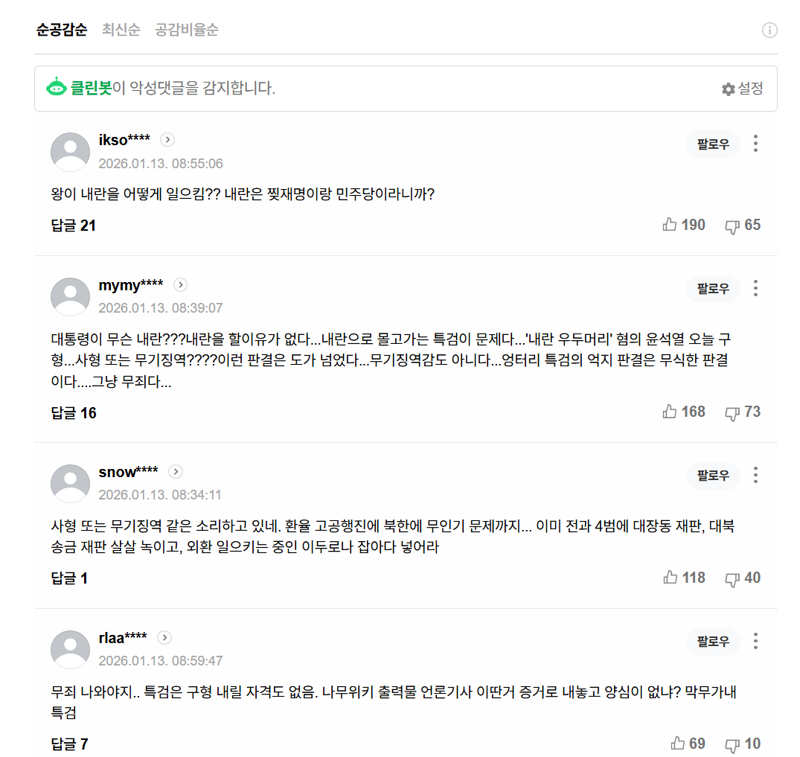Expand the chevron next to snow's username
This screenshot has height=757, width=800.
(176, 471)
